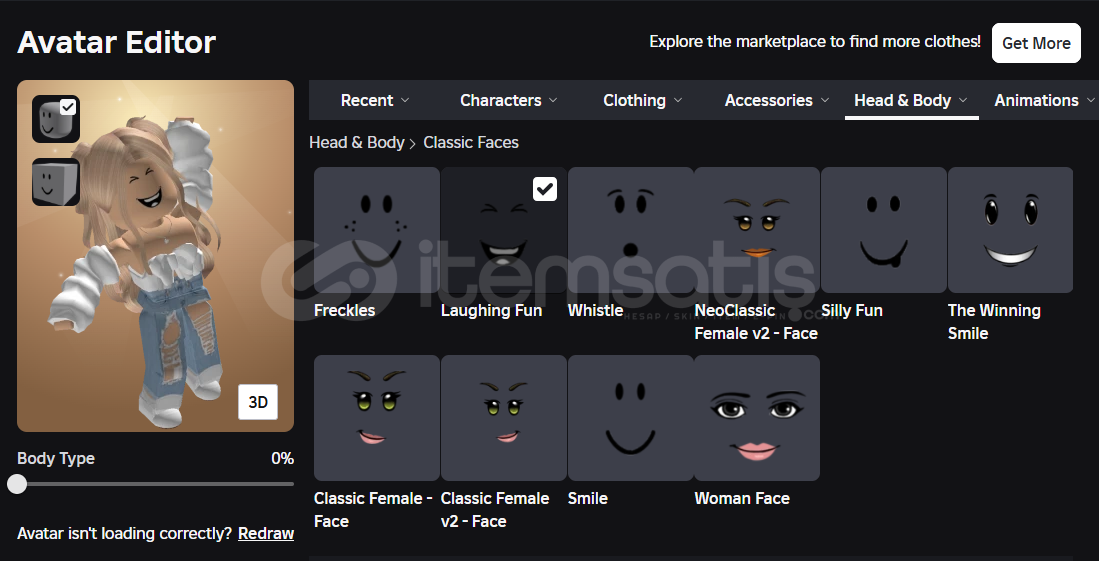The height and width of the screenshot is (561, 1099).
Task: Click the avatar preview image
Action: tap(156, 255)
